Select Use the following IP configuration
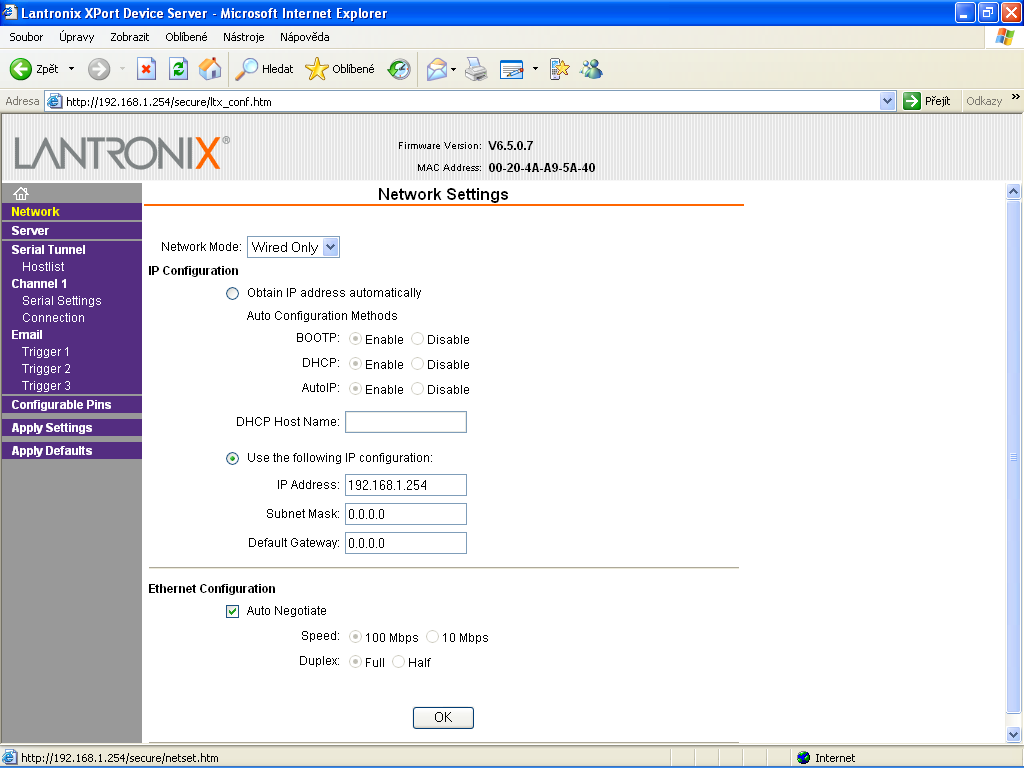Viewport: 1024px width, 768px height. (x=232, y=458)
